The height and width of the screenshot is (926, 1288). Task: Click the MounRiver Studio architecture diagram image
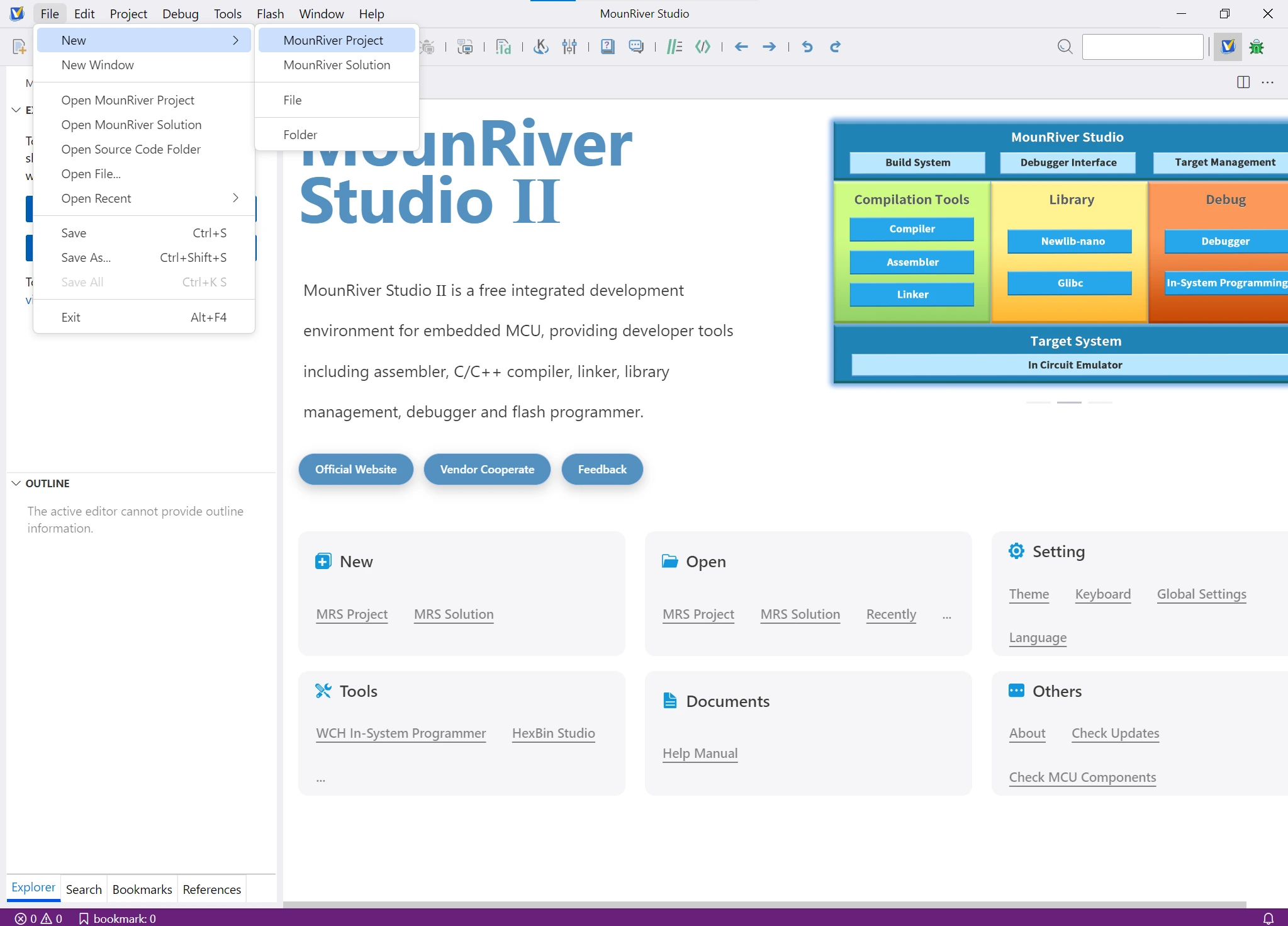1060,252
